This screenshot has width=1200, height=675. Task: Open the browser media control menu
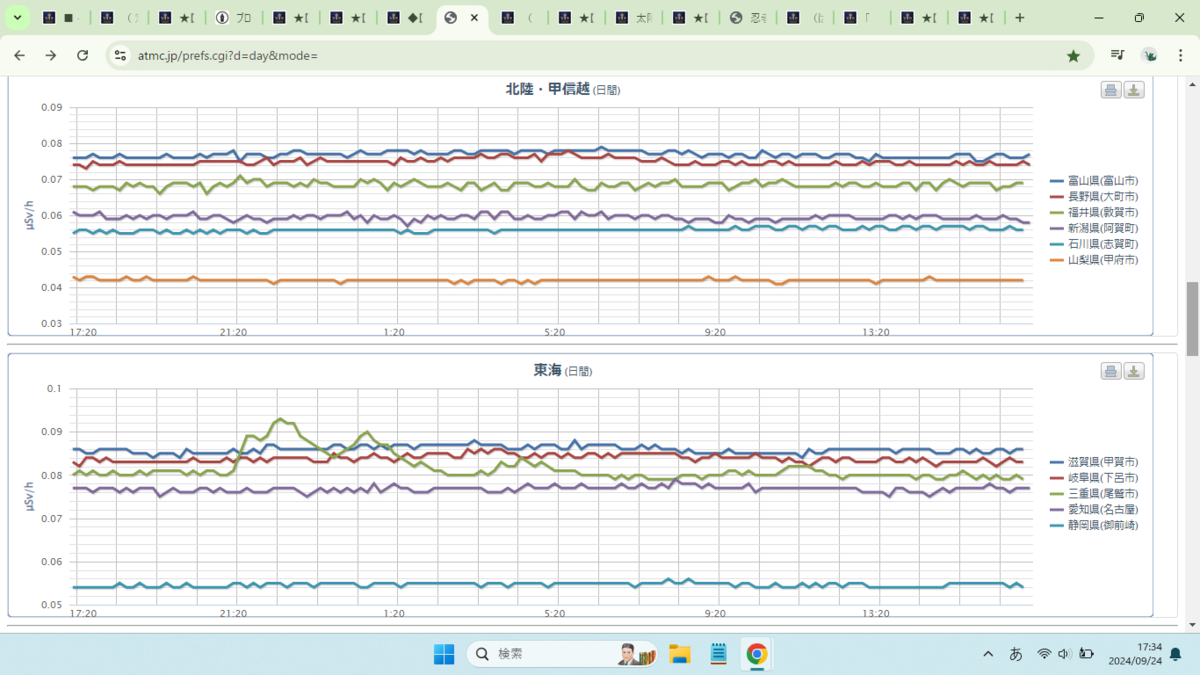coord(1118,56)
